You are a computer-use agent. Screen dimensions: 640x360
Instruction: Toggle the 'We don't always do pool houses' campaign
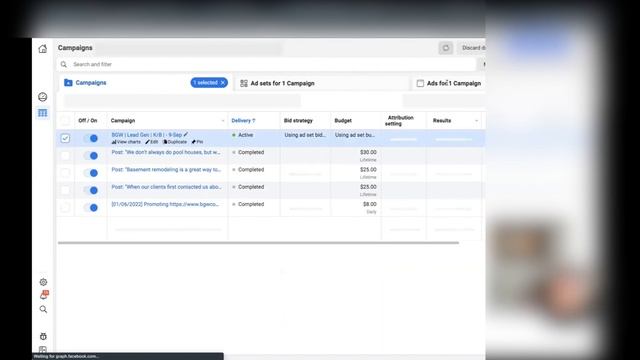tap(91, 156)
